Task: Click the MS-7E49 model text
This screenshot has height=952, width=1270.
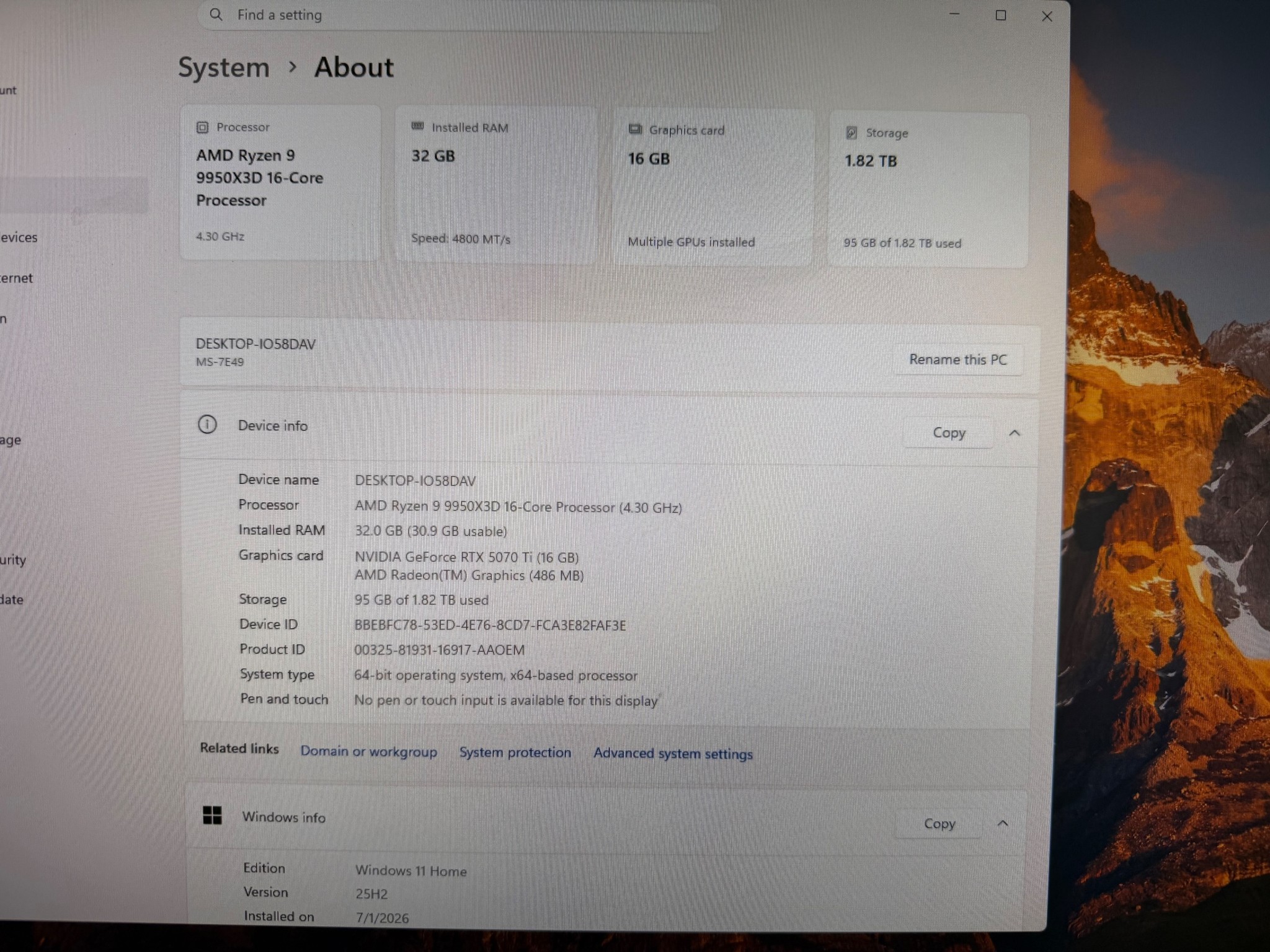Action: tap(220, 362)
